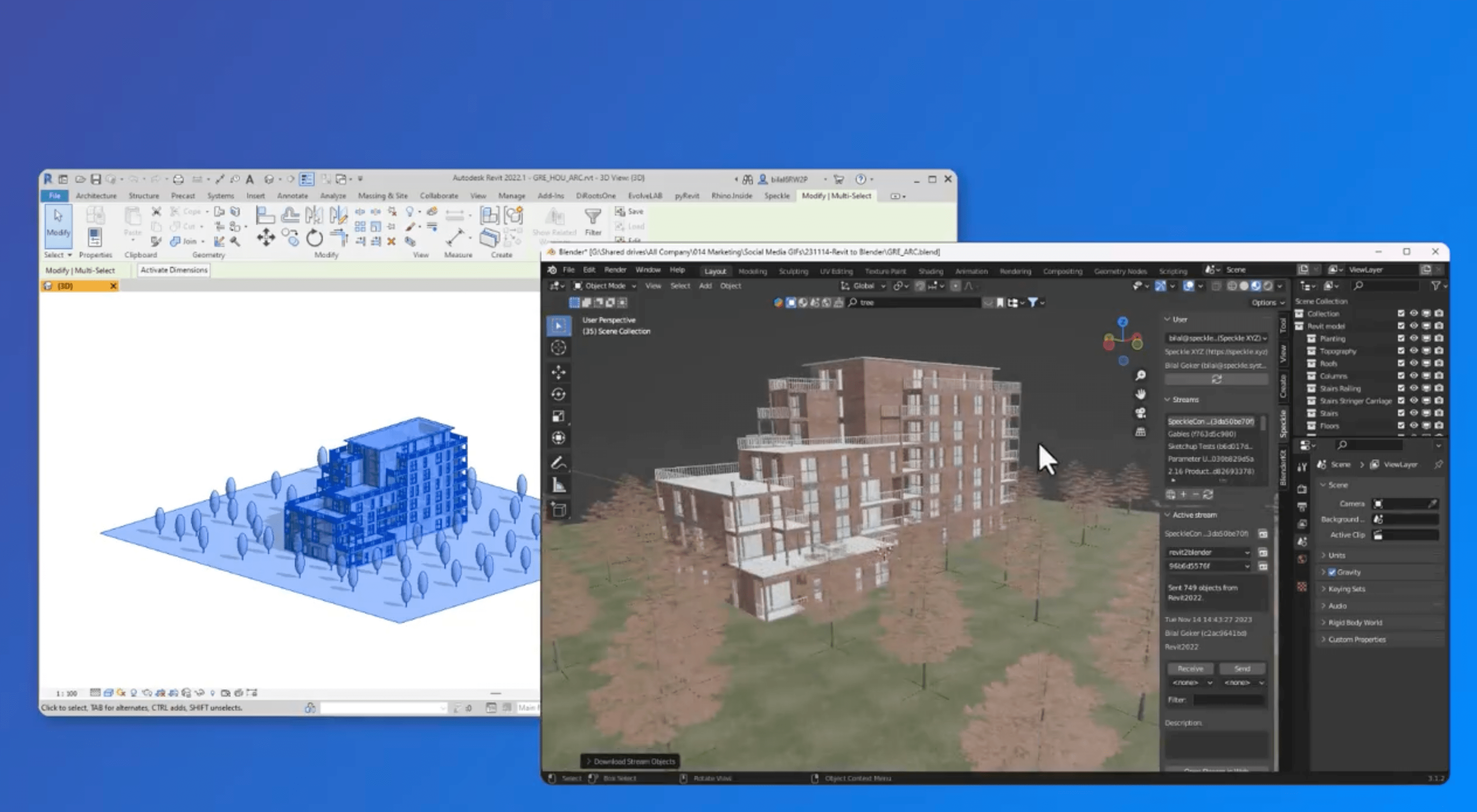Click the Activate Dimensions button in Revit
This screenshot has height=812, width=1477.
point(174,270)
